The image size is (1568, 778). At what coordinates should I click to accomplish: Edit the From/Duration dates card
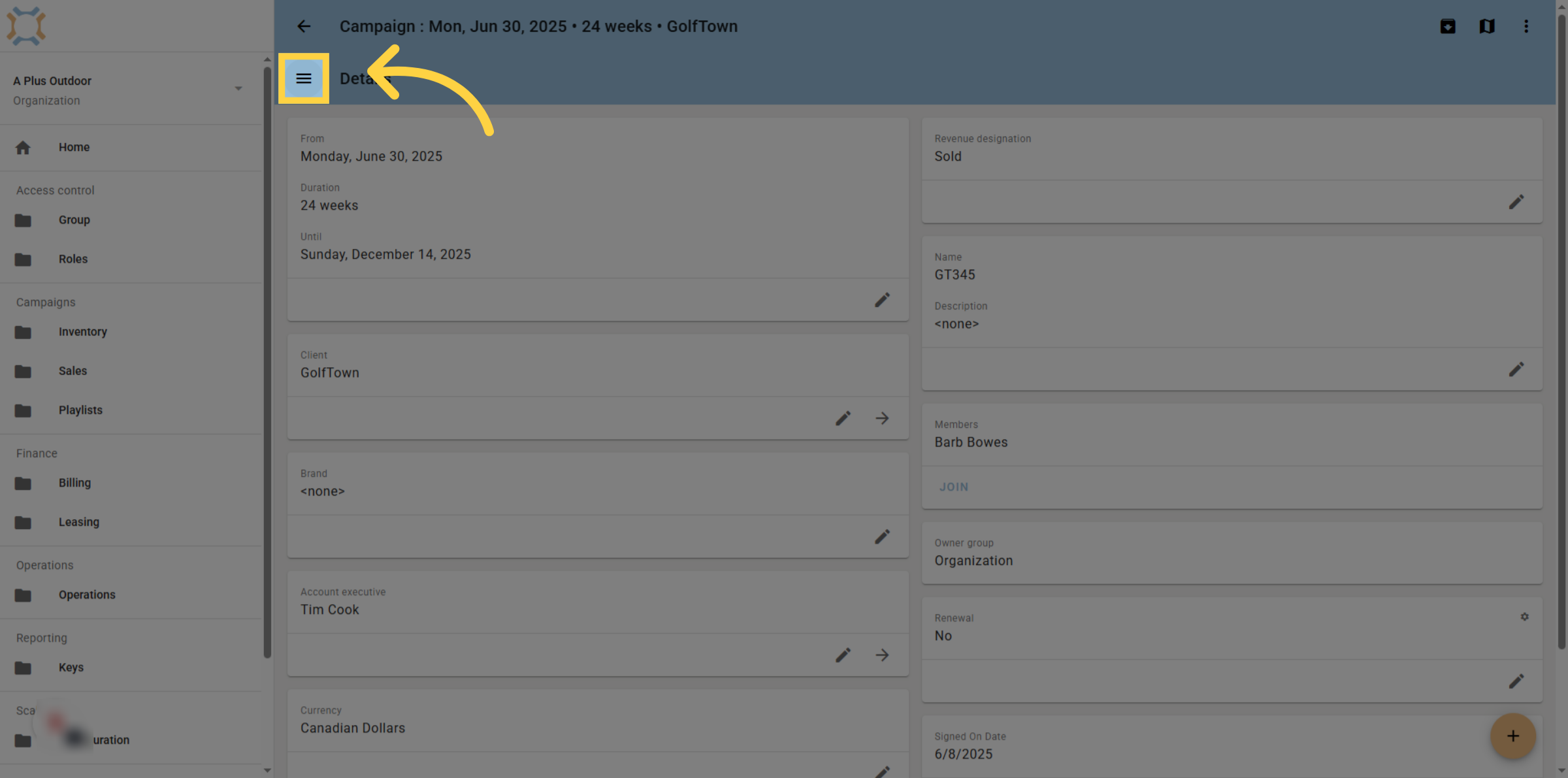click(882, 300)
